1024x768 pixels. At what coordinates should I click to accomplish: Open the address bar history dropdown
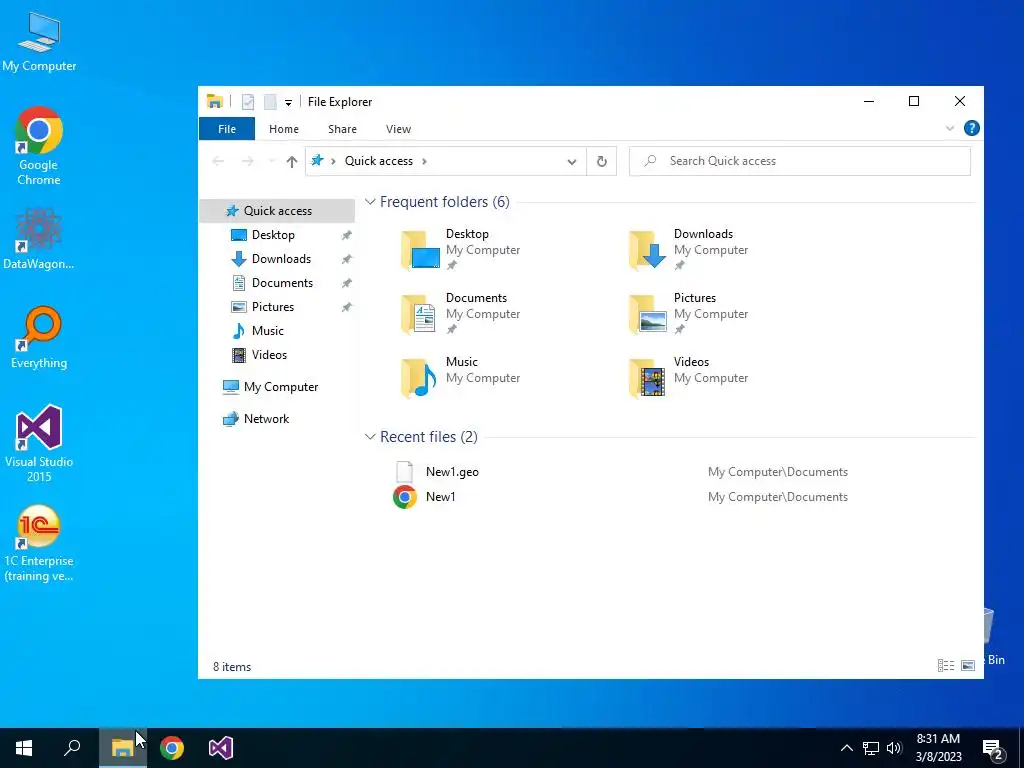[571, 161]
